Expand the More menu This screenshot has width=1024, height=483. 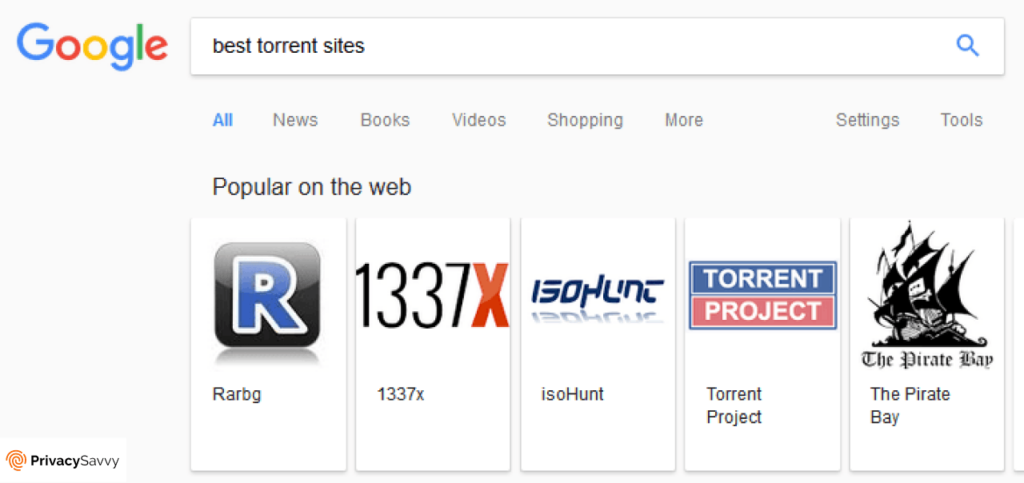tap(684, 120)
